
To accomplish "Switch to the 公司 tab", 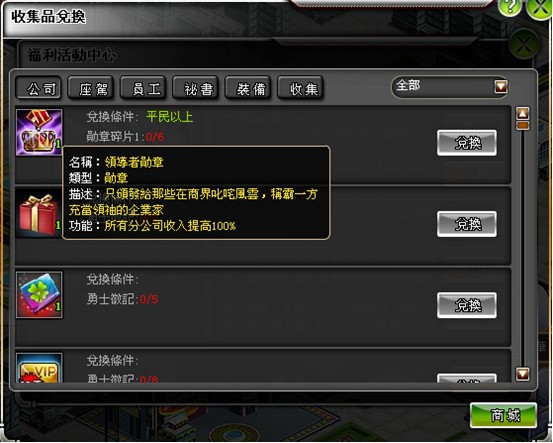I will (39, 88).
